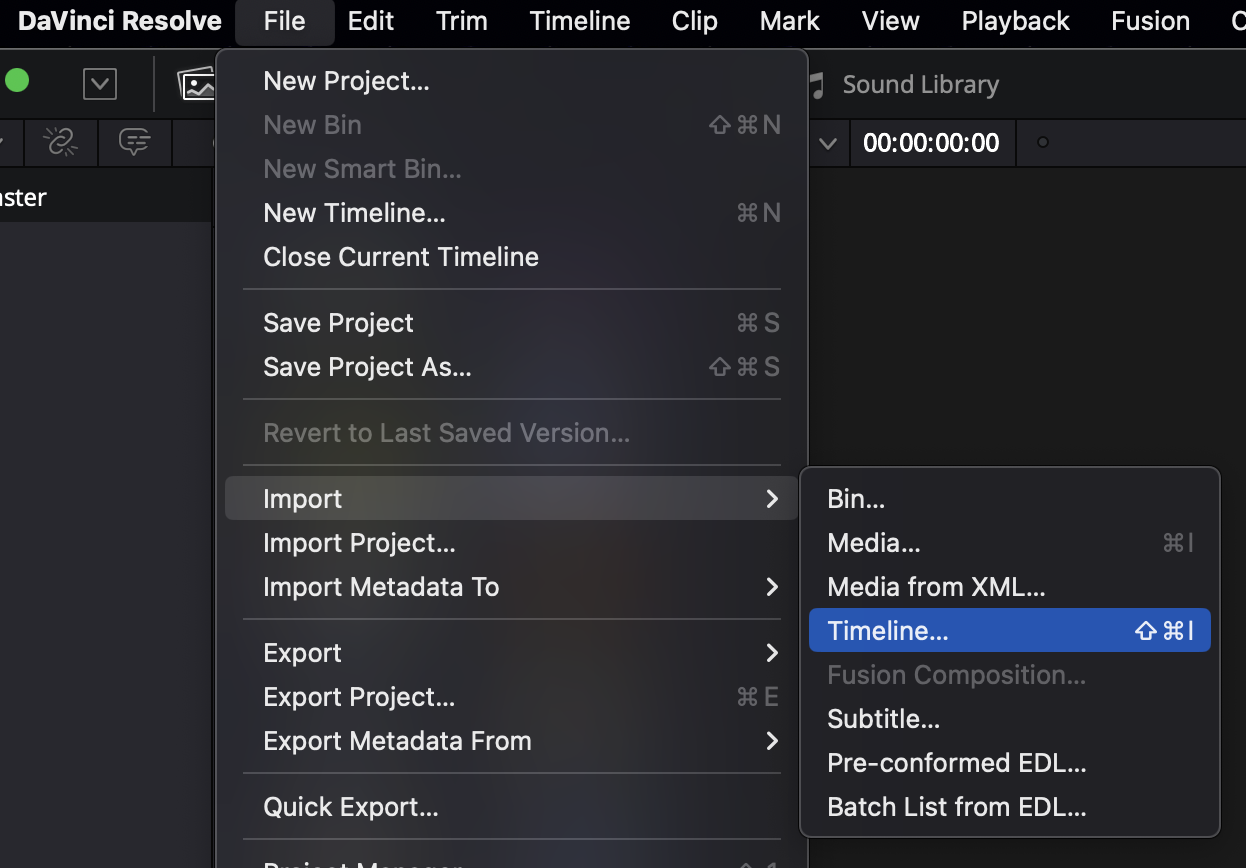
Task: Click the broken-link unlink icon
Action: coord(61,143)
